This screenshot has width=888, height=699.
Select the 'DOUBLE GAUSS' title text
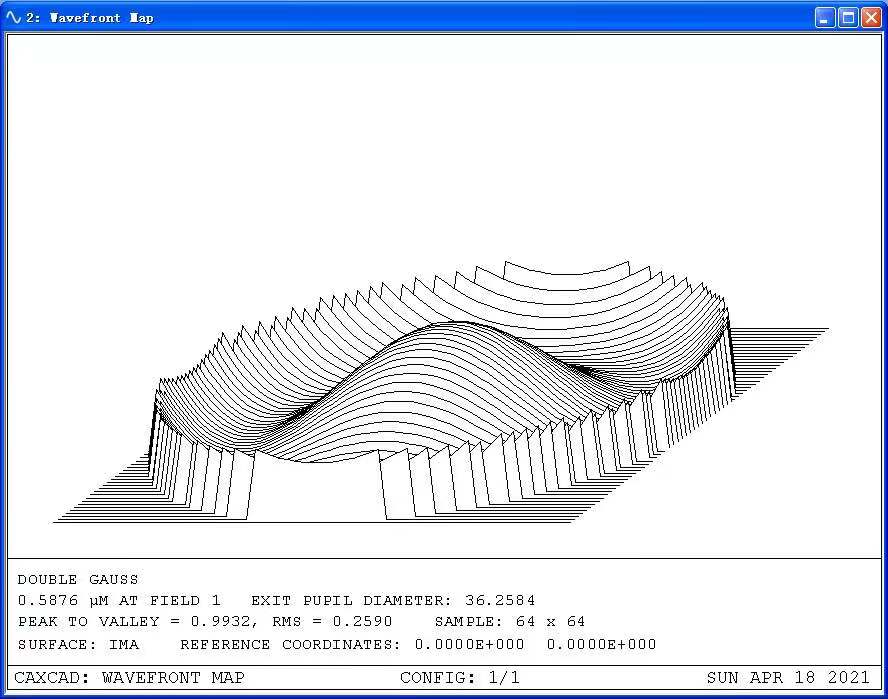(78, 579)
